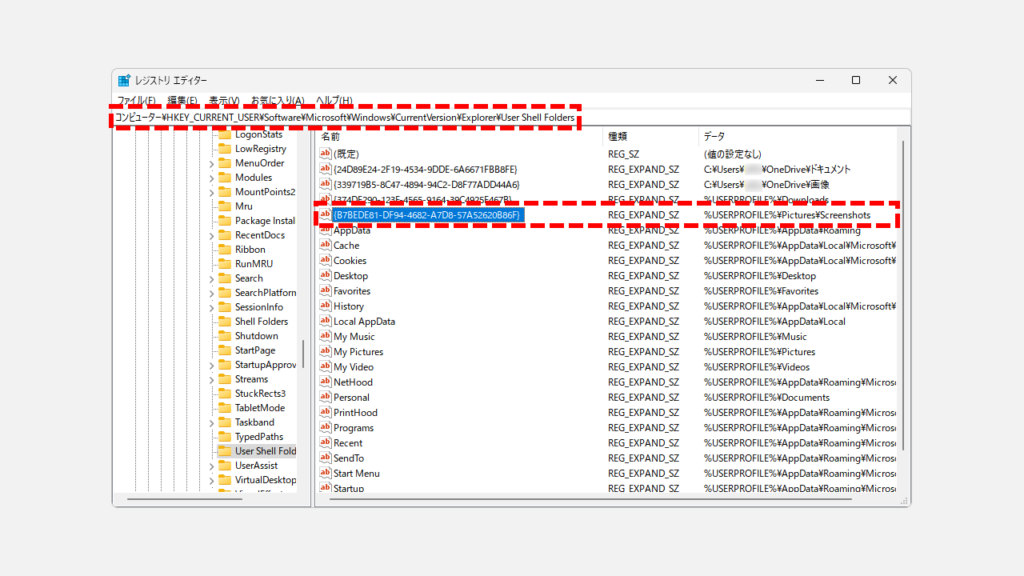Select the Desktop string value icon
Image resolution: width=1024 pixels, height=576 pixels.
(x=325, y=276)
